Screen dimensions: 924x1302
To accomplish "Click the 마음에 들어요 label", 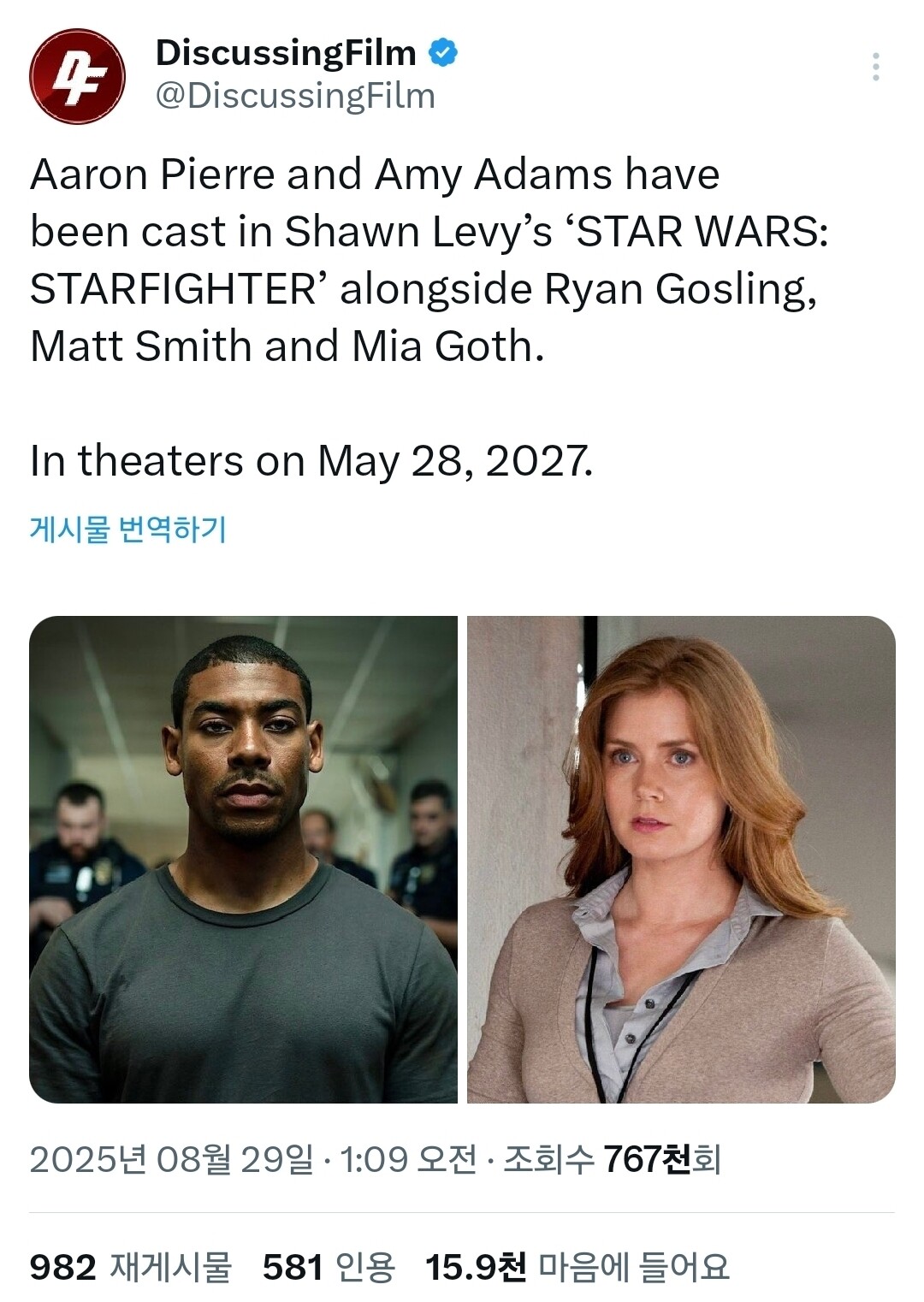I will [634, 1266].
